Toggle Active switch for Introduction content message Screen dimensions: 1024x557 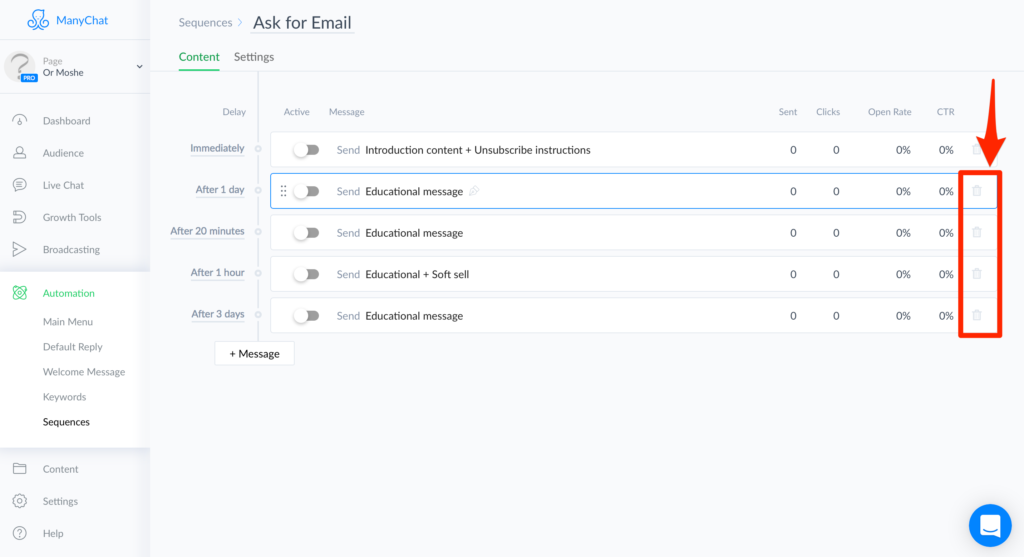pos(306,150)
